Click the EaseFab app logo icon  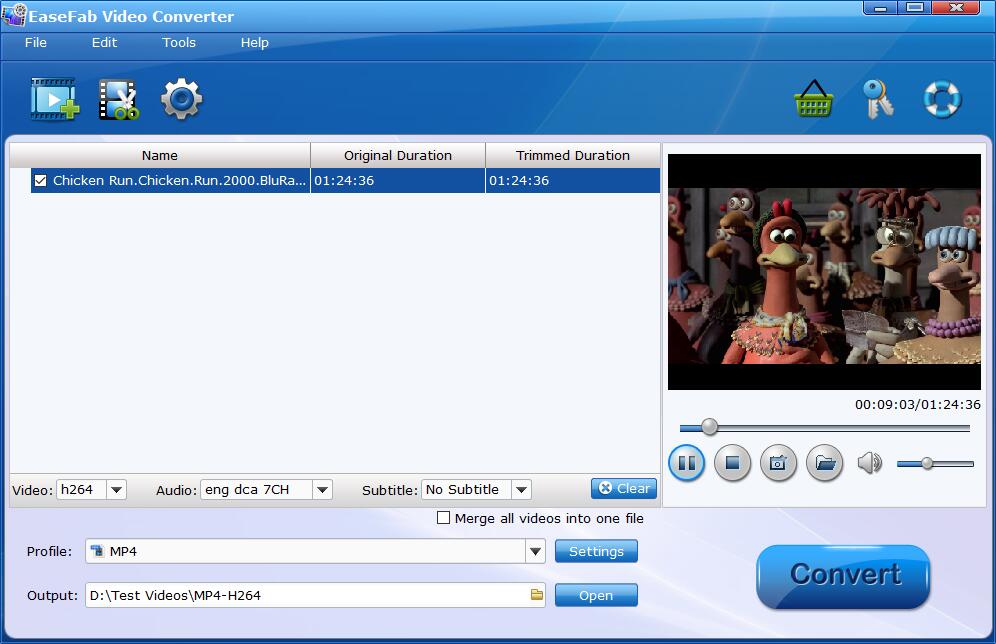pos(14,15)
